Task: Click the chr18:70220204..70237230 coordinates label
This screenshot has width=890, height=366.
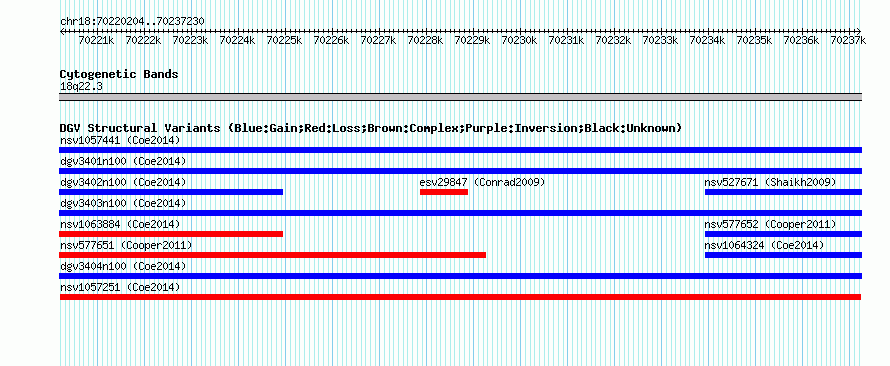Action: (x=132, y=22)
